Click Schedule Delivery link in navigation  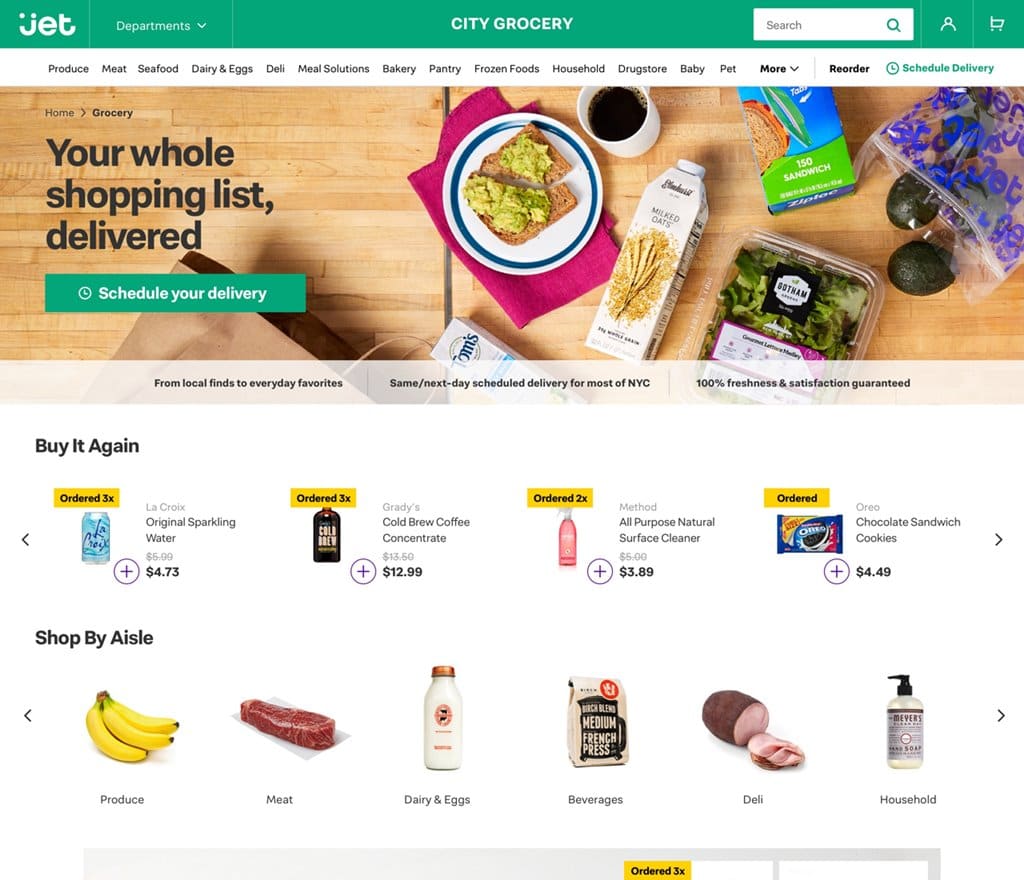coord(940,68)
